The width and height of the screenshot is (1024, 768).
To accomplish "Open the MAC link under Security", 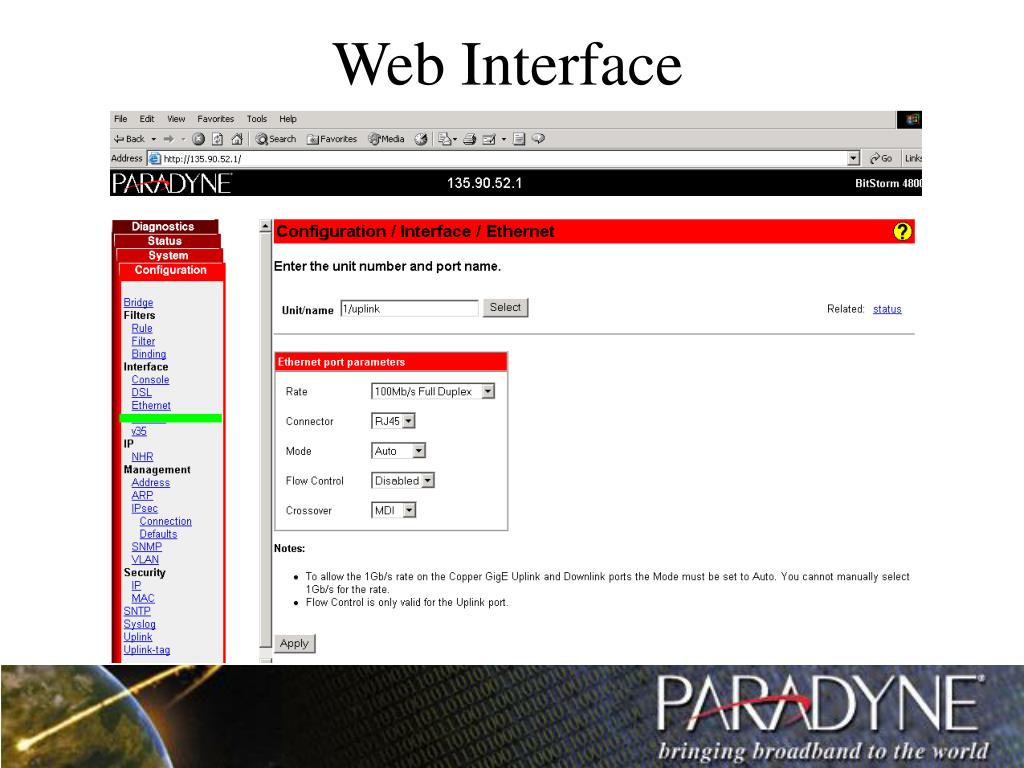I will pos(143,598).
